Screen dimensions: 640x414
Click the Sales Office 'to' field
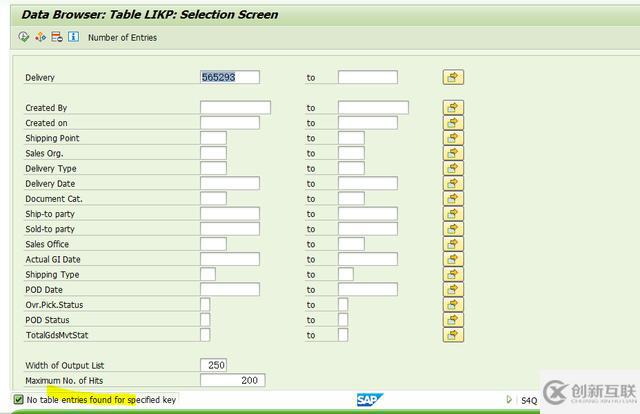coord(351,244)
